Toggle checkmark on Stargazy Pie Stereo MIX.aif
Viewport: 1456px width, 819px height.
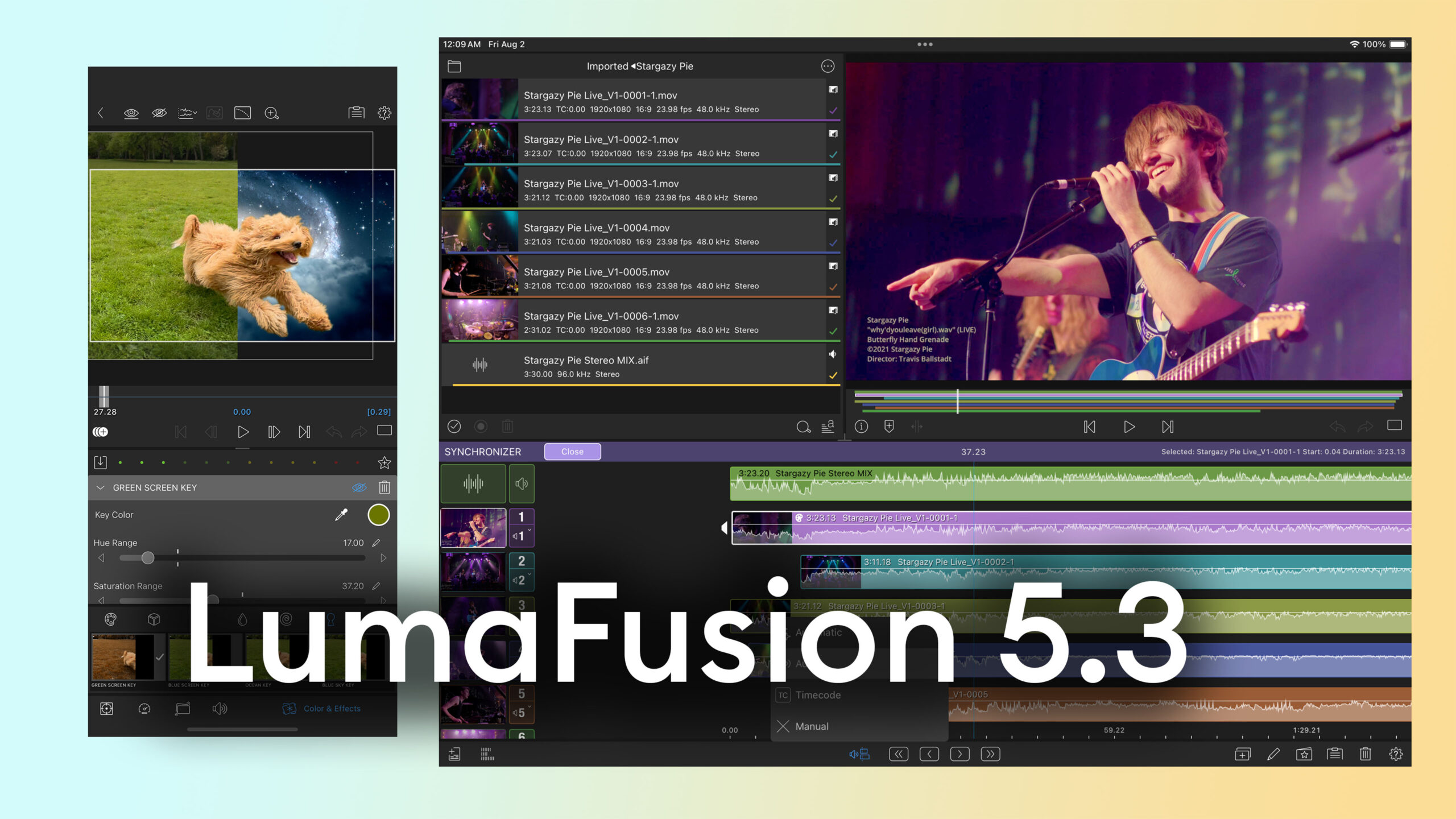(833, 375)
